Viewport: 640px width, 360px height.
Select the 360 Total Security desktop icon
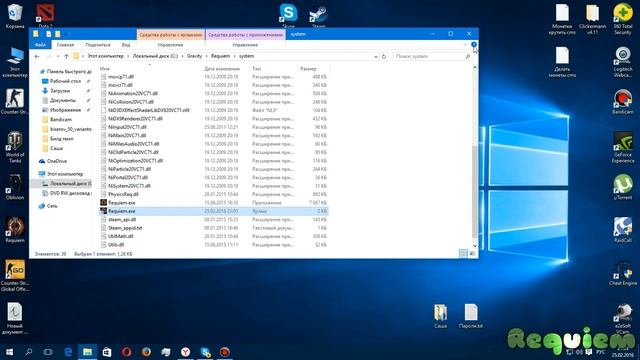tap(623, 18)
